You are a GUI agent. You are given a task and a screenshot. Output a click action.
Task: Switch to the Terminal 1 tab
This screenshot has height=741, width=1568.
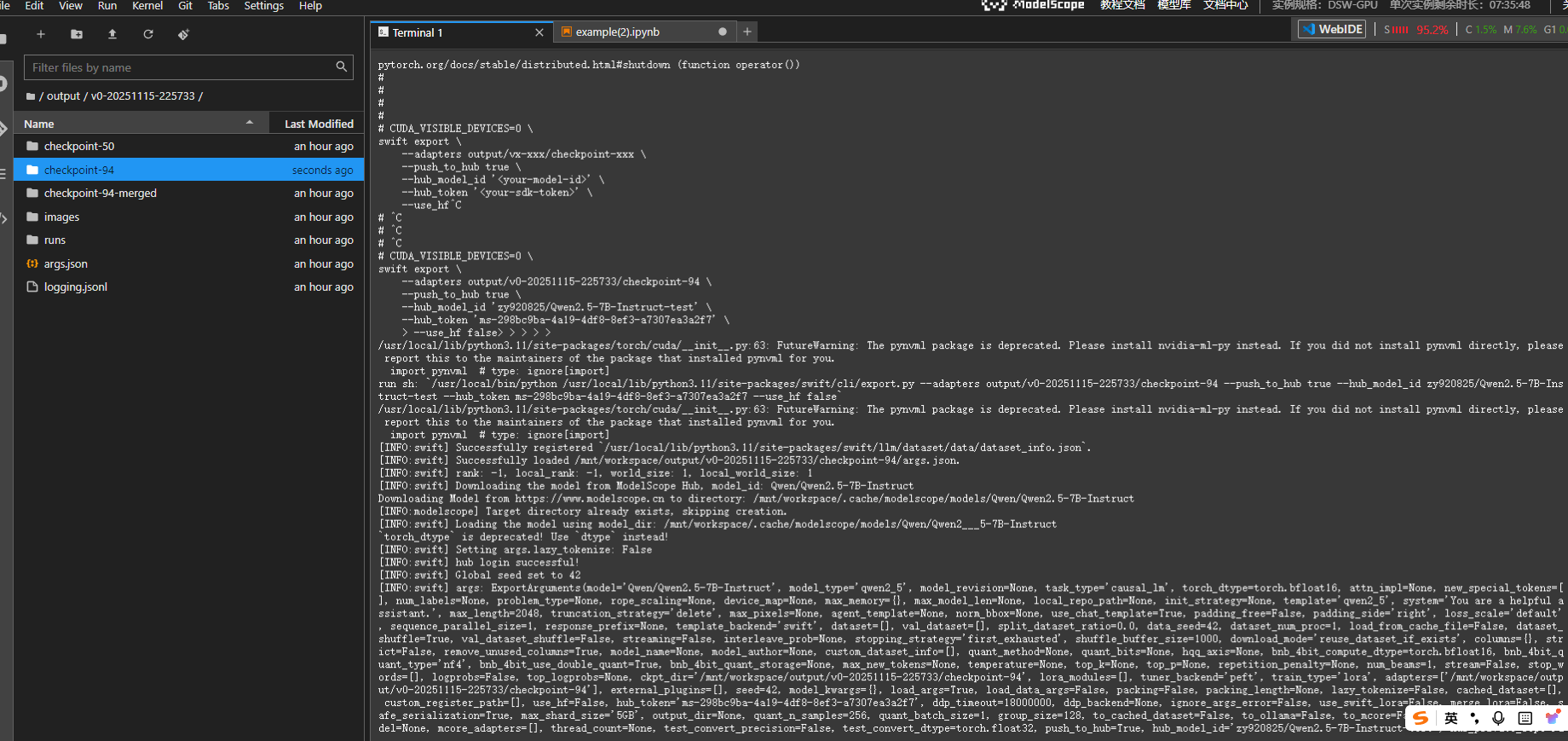point(461,32)
